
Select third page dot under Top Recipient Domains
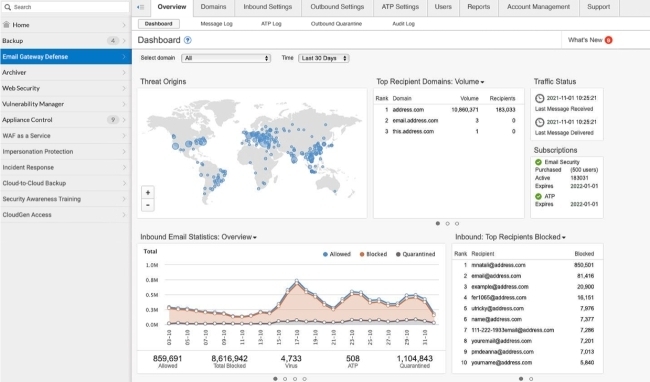tap(457, 223)
